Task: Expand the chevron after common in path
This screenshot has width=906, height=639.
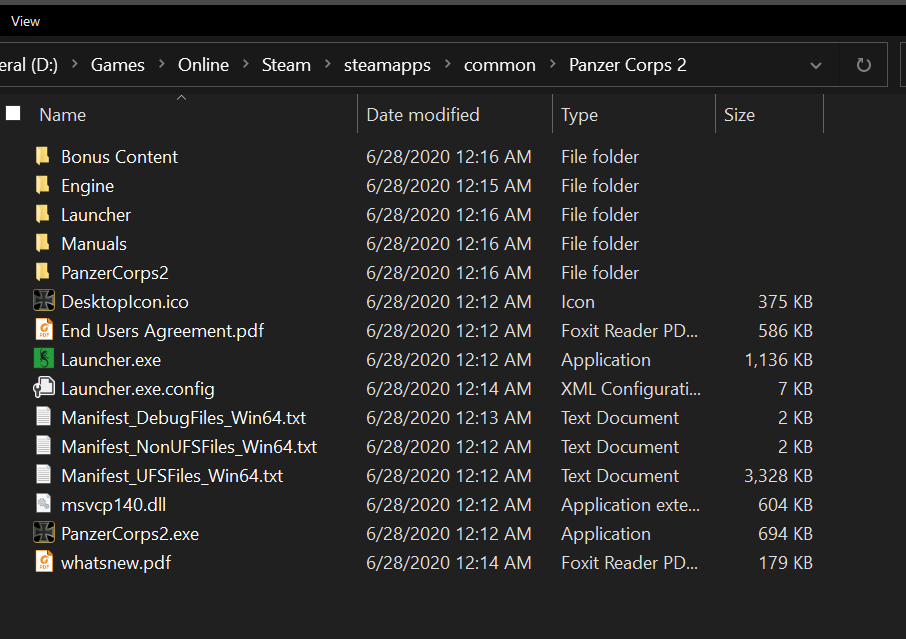Action: point(552,64)
